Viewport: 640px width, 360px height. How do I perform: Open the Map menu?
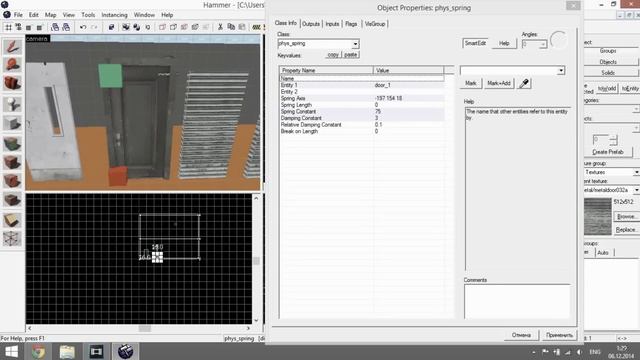pyautogui.click(x=51, y=15)
